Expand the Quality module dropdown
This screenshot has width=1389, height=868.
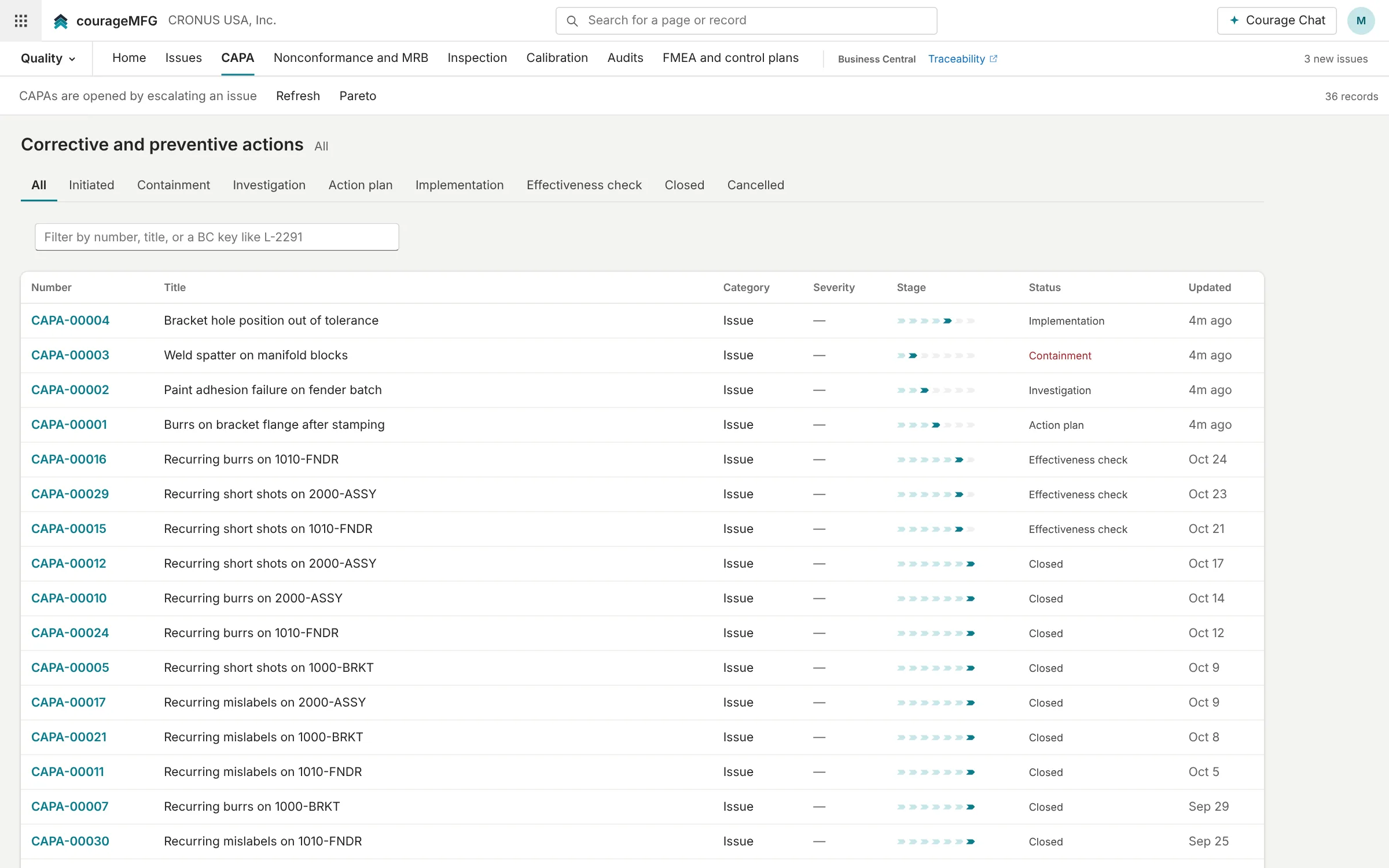pos(48,58)
